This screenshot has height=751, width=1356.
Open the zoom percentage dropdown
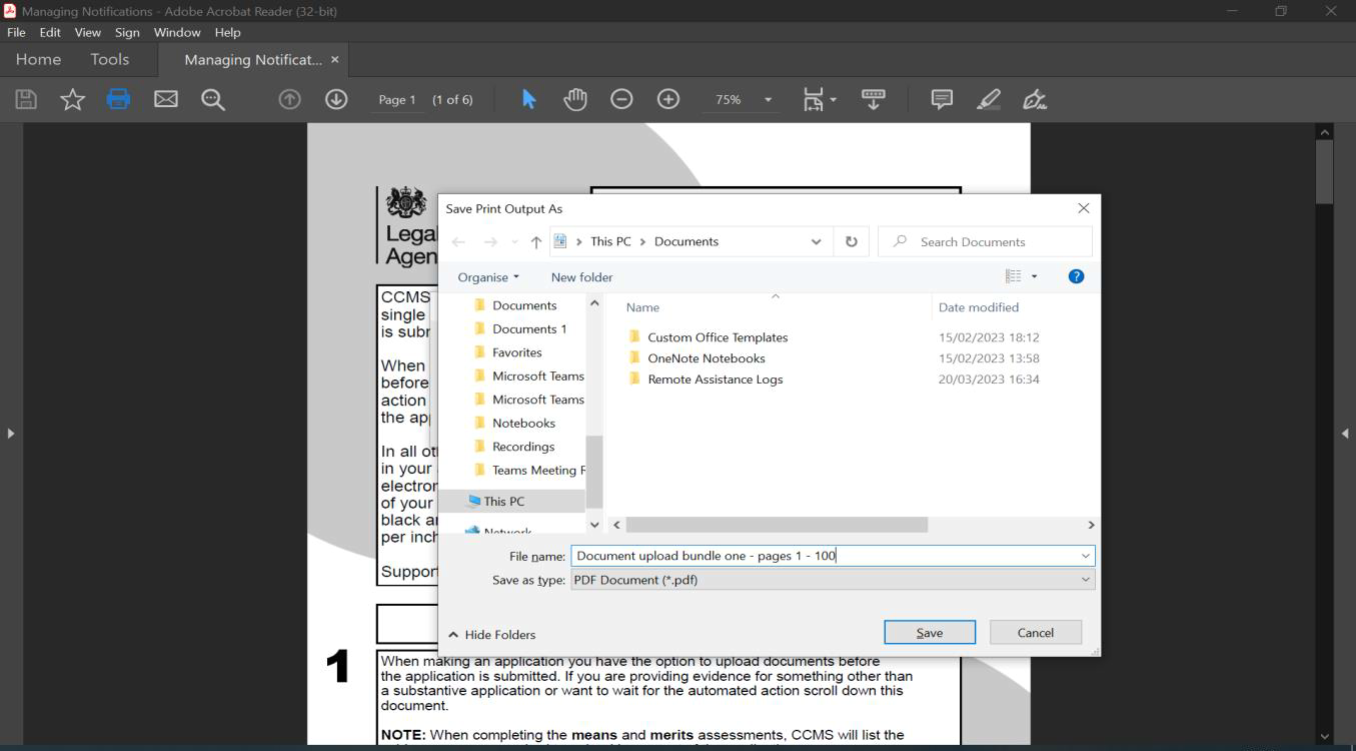click(766, 99)
